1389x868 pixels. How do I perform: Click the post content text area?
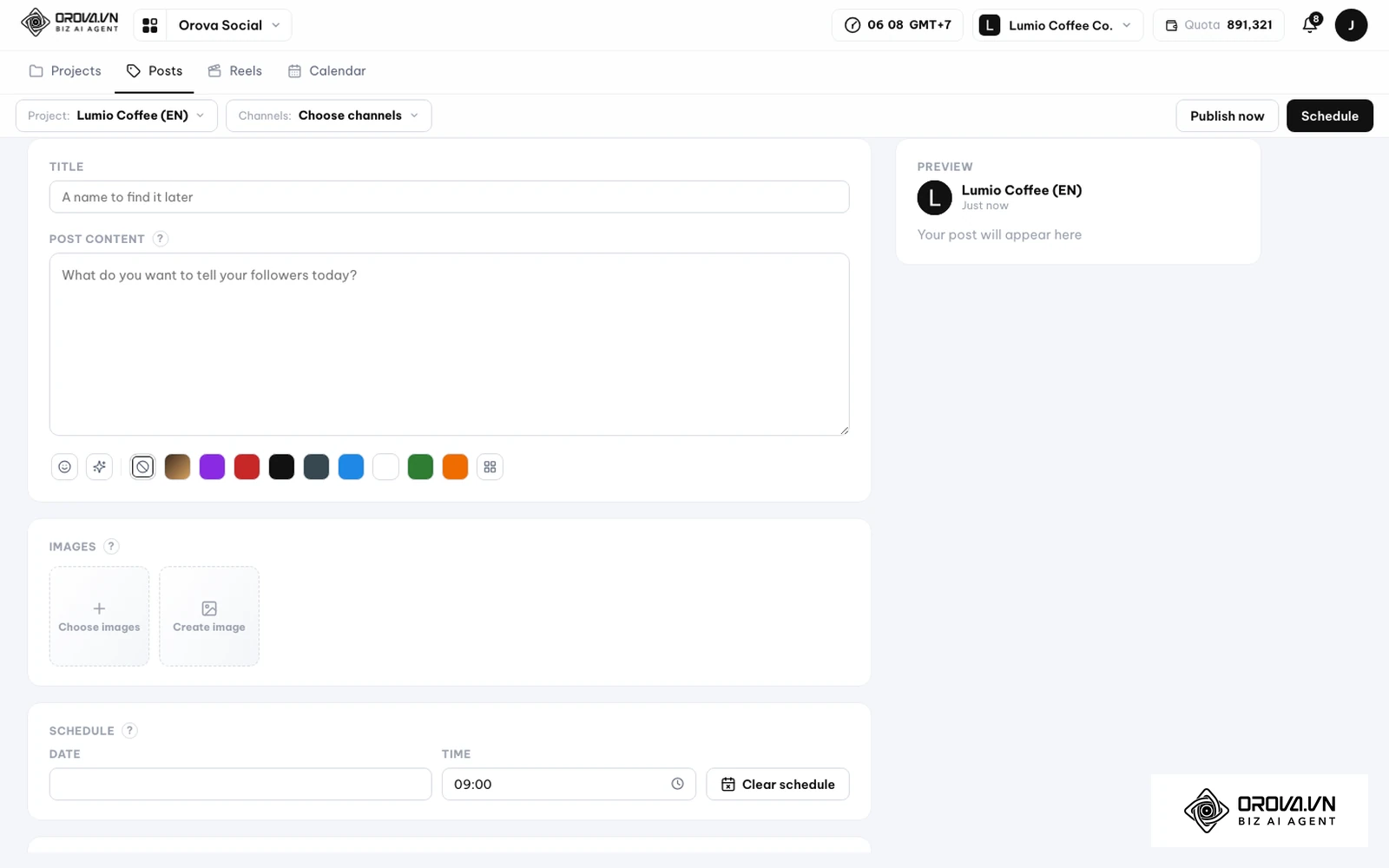(x=449, y=344)
